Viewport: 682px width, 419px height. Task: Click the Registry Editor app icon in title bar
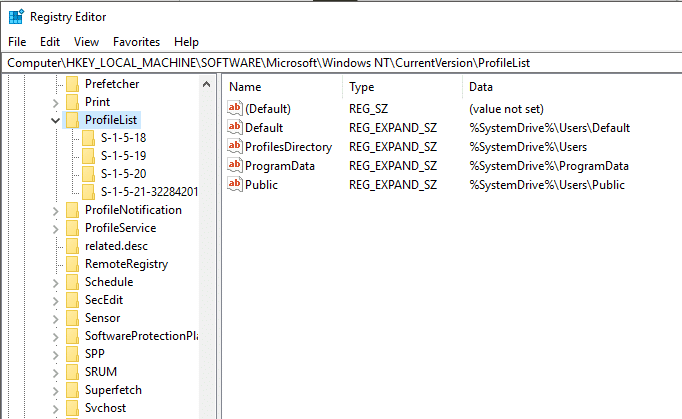point(15,17)
